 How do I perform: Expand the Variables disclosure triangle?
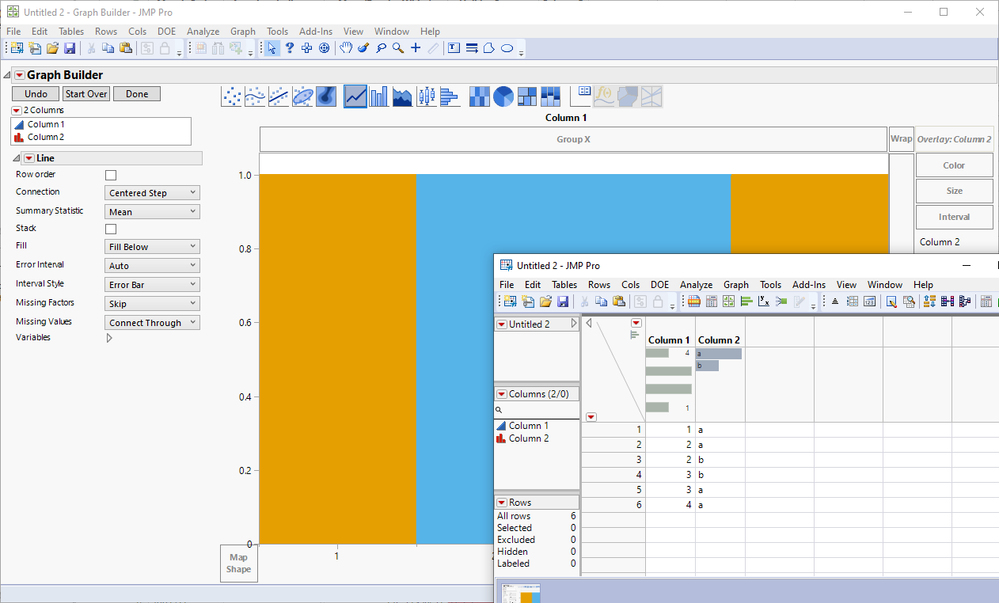click(109, 338)
